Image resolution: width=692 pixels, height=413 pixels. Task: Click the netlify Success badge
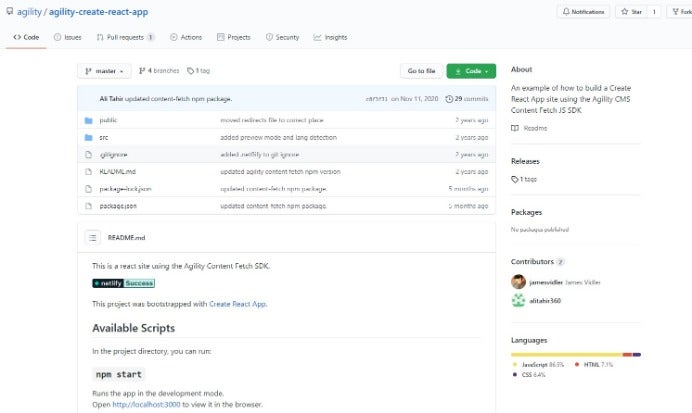click(124, 283)
